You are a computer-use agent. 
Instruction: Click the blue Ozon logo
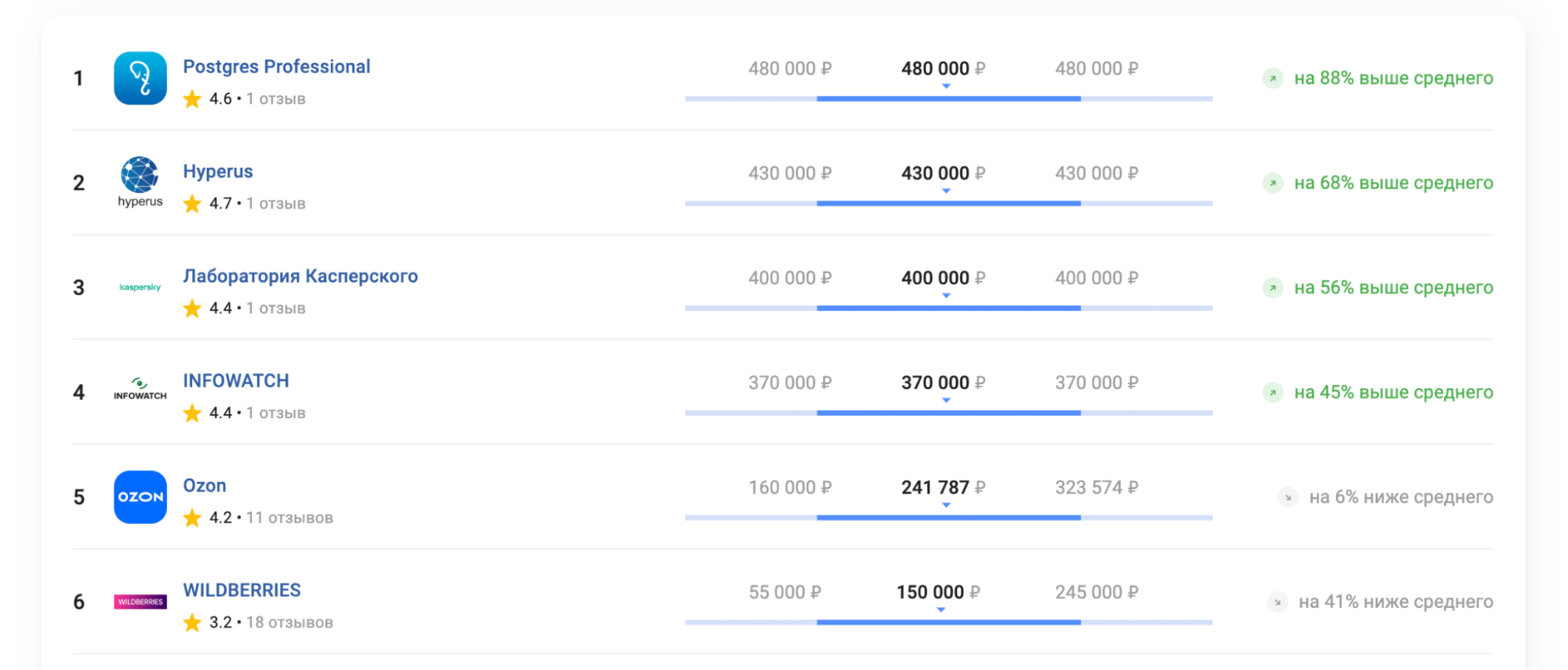140,497
